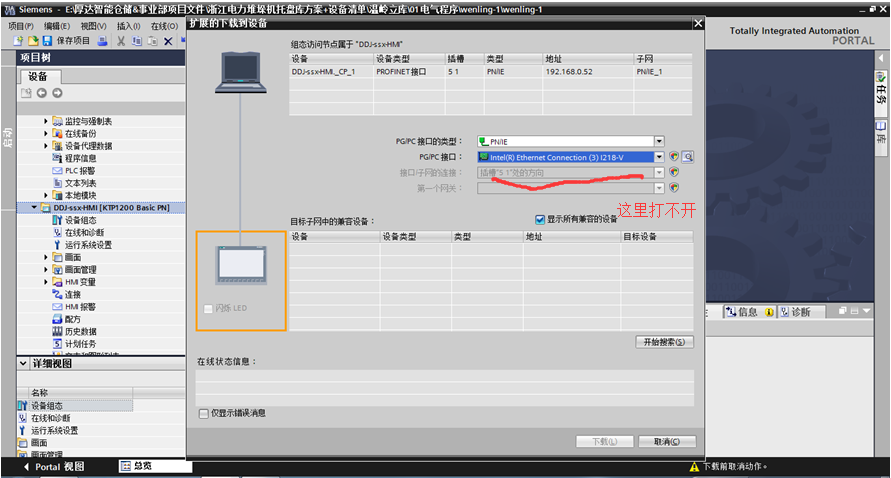Click the 配方 recipes icon
The image size is (891, 478).
[x=57, y=319]
